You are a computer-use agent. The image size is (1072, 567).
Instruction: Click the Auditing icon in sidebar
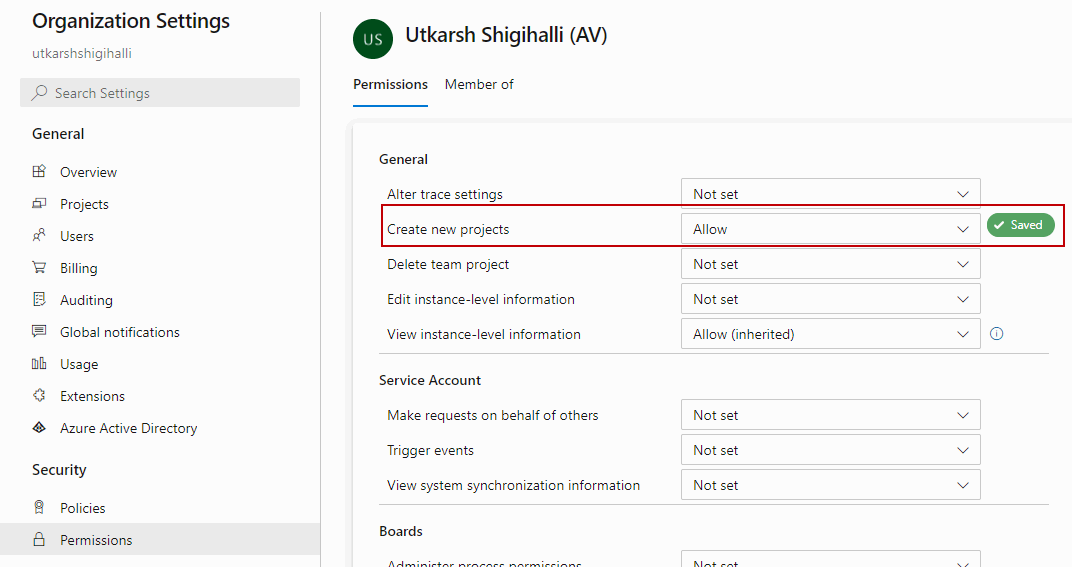tap(39, 300)
